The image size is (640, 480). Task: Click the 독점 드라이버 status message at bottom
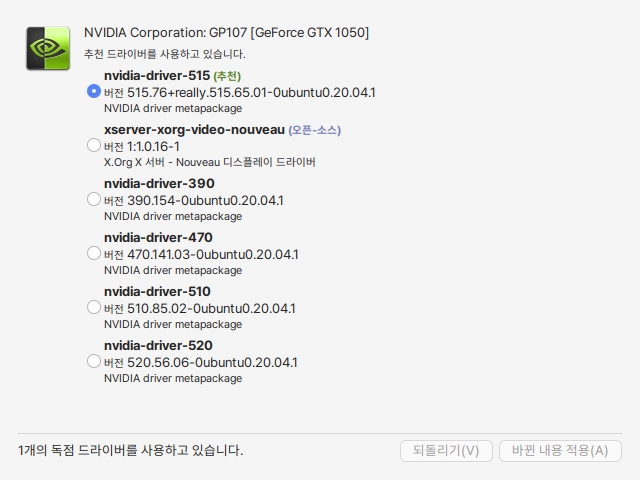(x=131, y=451)
